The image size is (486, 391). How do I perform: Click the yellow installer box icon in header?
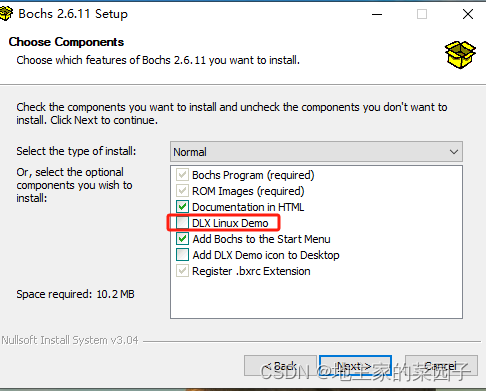(x=460, y=55)
